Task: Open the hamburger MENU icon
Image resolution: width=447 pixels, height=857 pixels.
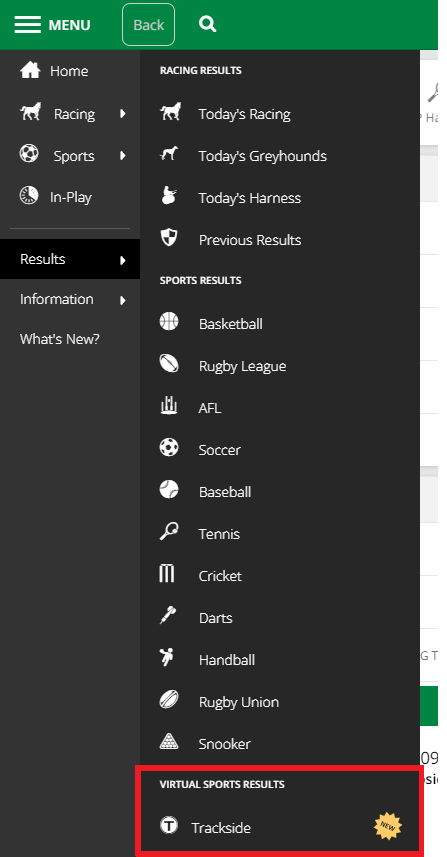Action: [x=27, y=25]
